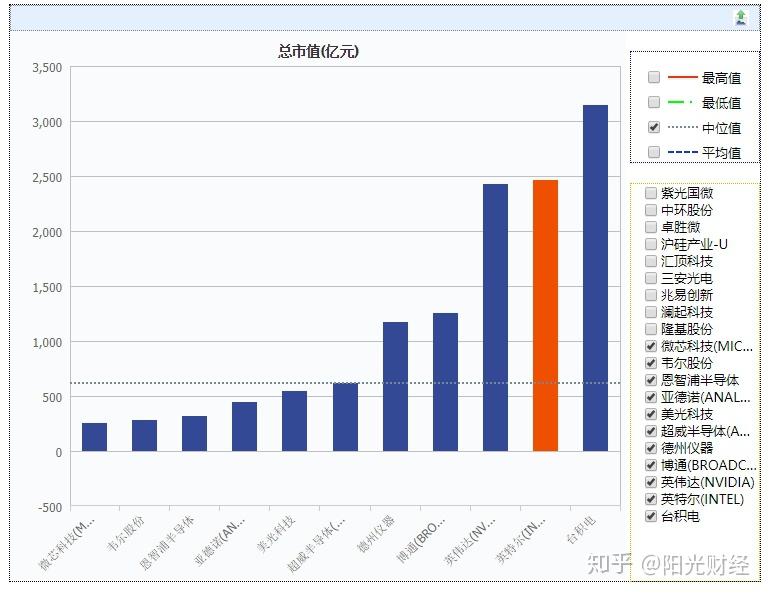This screenshot has height=596, width=769.
Task: Enable the 最高值 checkbox
Action: (654, 77)
